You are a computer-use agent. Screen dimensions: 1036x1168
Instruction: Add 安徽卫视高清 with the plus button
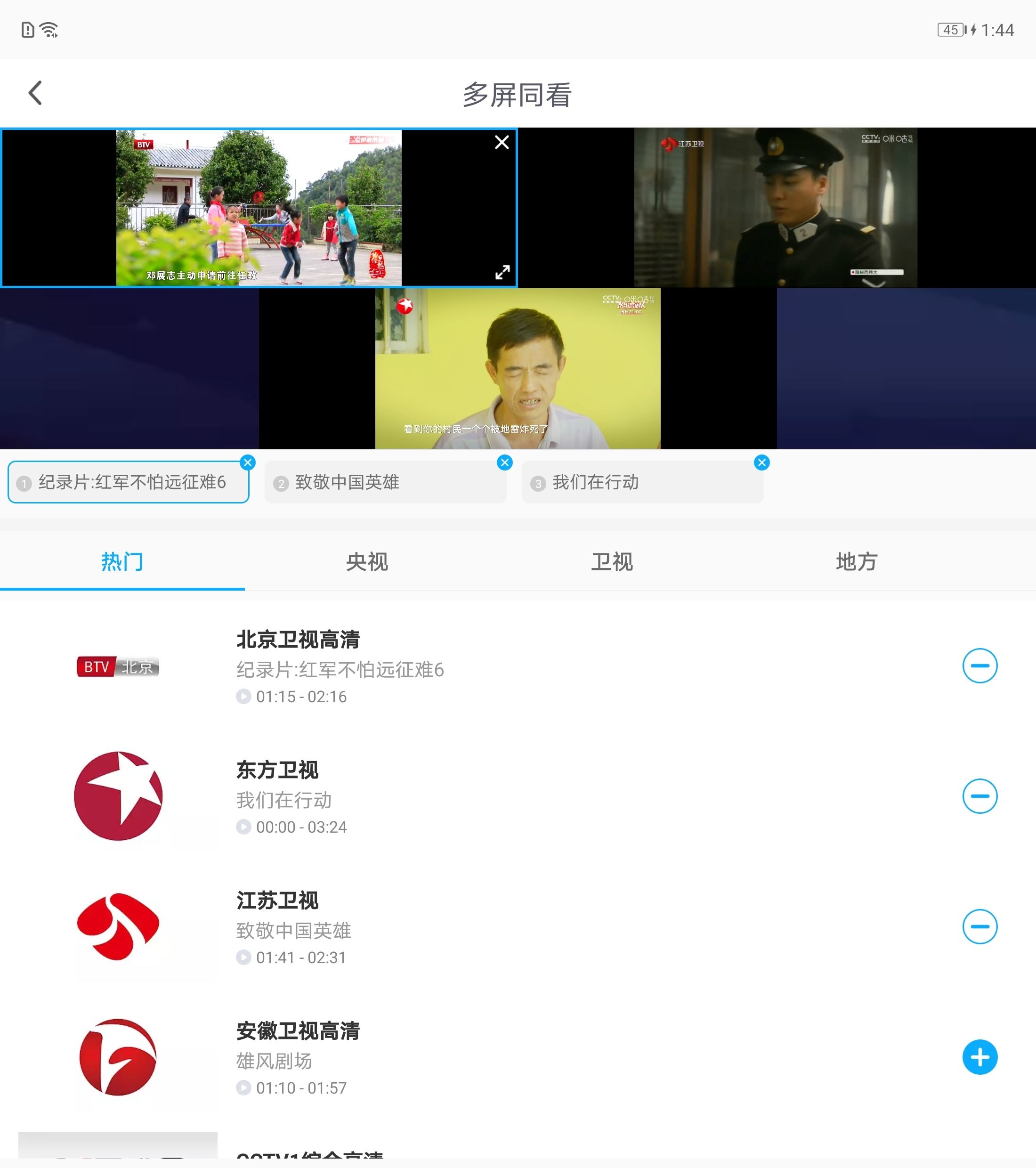pyautogui.click(x=979, y=1056)
